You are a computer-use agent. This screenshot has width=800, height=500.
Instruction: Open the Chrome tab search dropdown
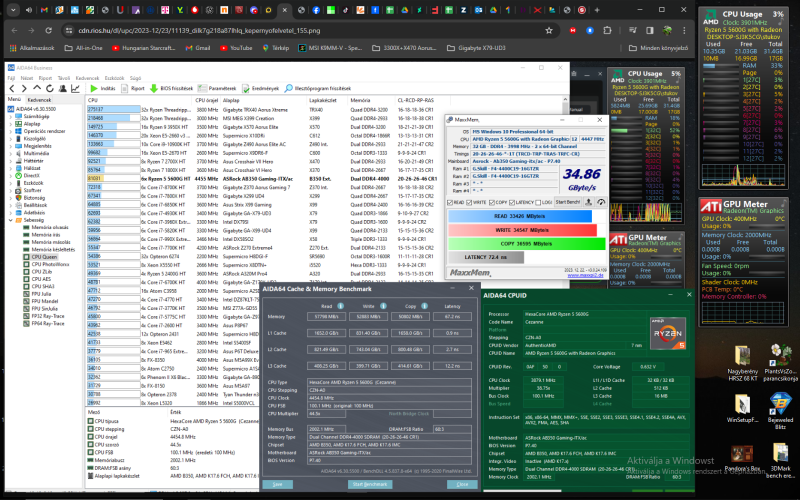coord(13,10)
